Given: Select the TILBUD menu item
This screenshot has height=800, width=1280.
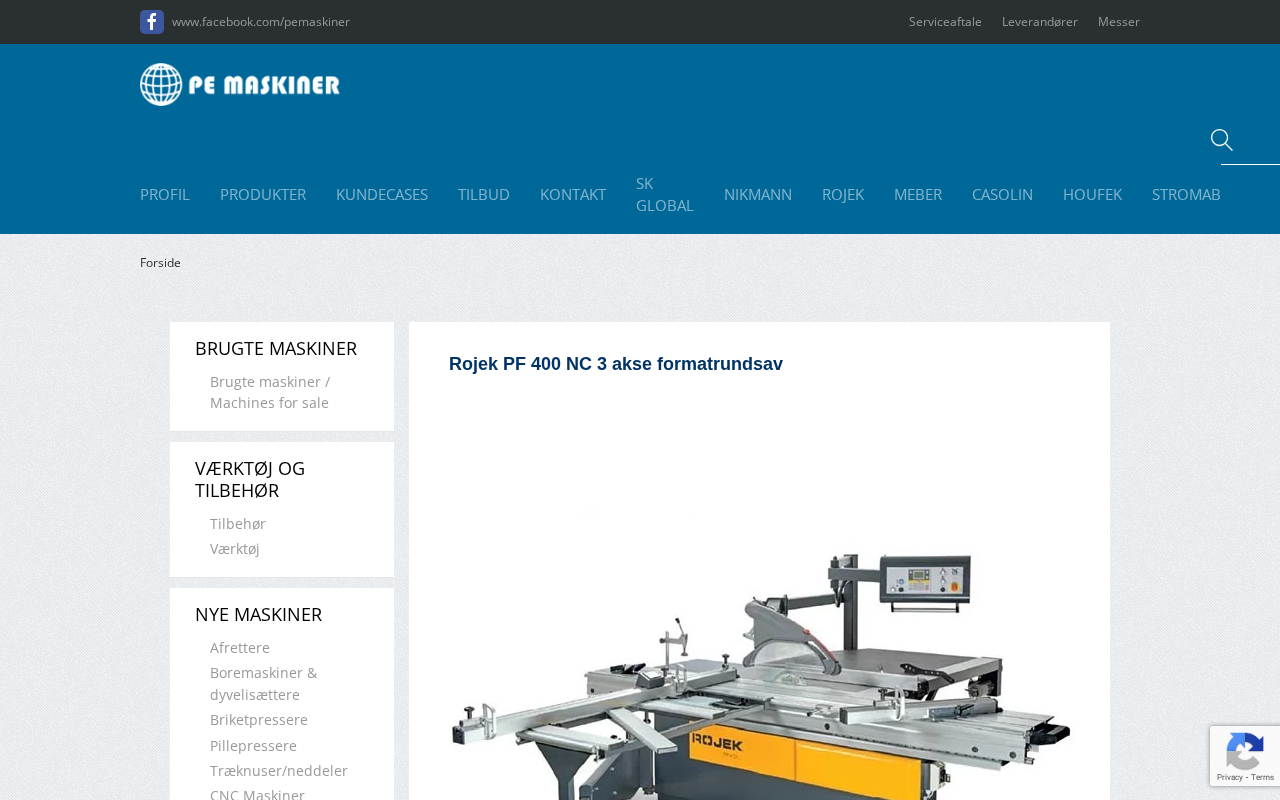Looking at the screenshot, I should pyautogui.click(x=484, y=194).
